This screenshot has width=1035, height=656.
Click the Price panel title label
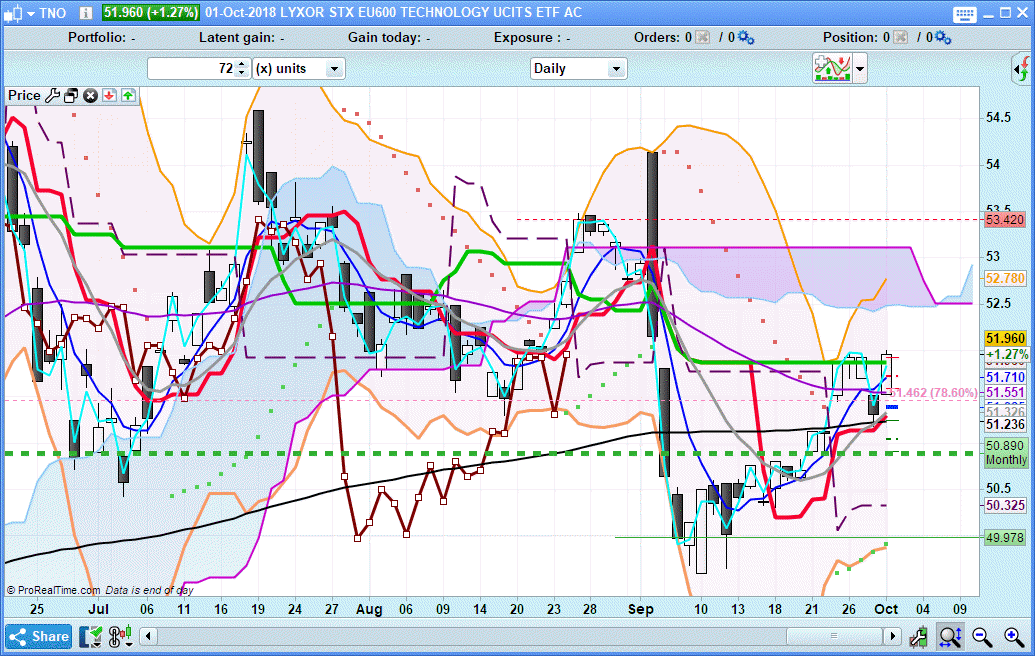pyautogui.click(x=24, y=95)
